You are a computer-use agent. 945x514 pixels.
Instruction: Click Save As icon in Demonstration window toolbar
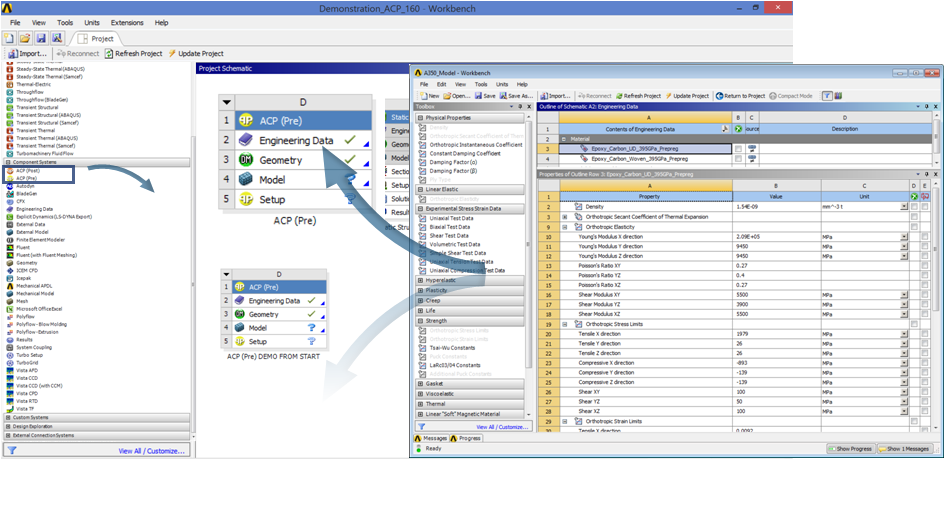(57, 38)
